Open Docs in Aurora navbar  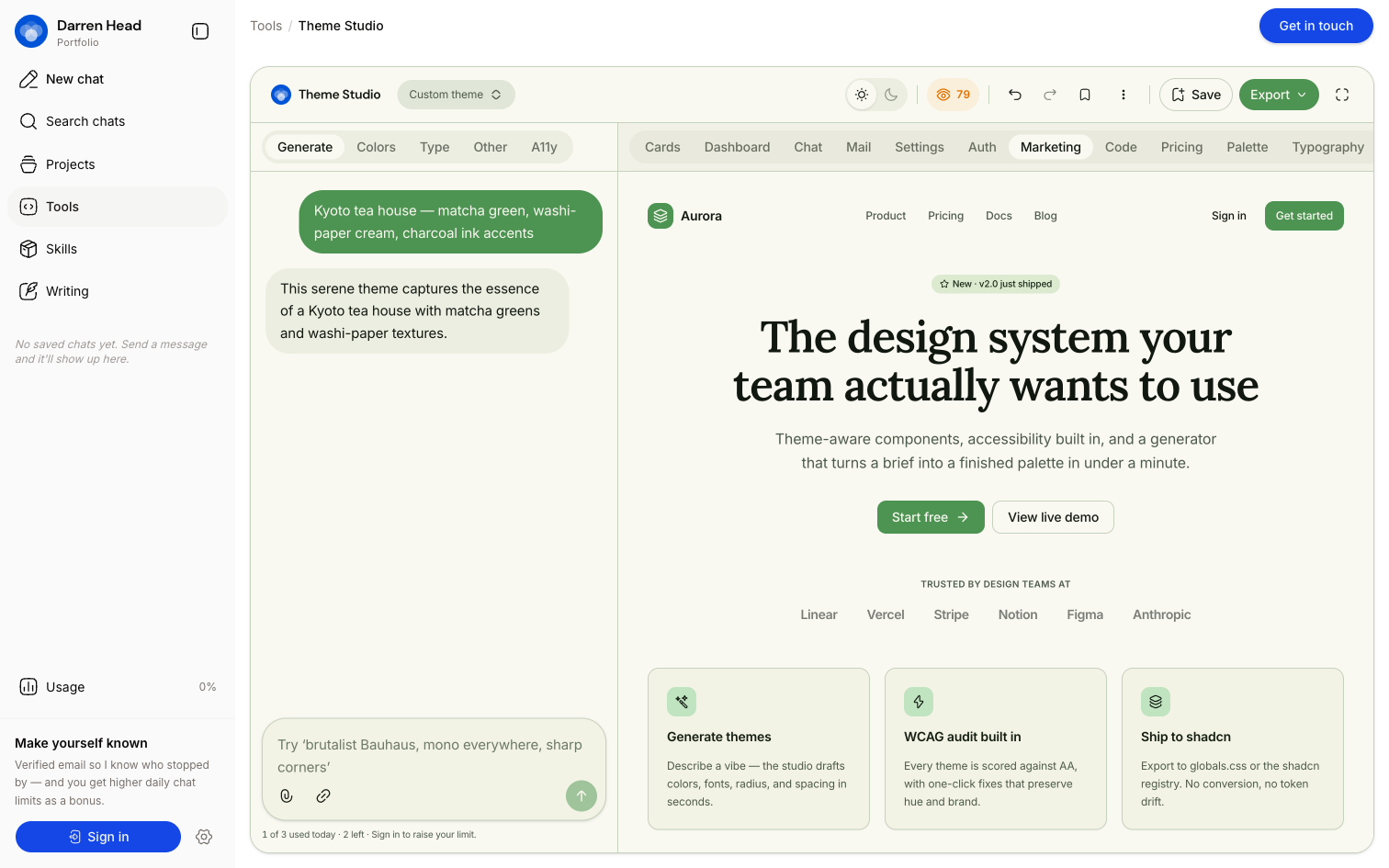click(999, 216)
